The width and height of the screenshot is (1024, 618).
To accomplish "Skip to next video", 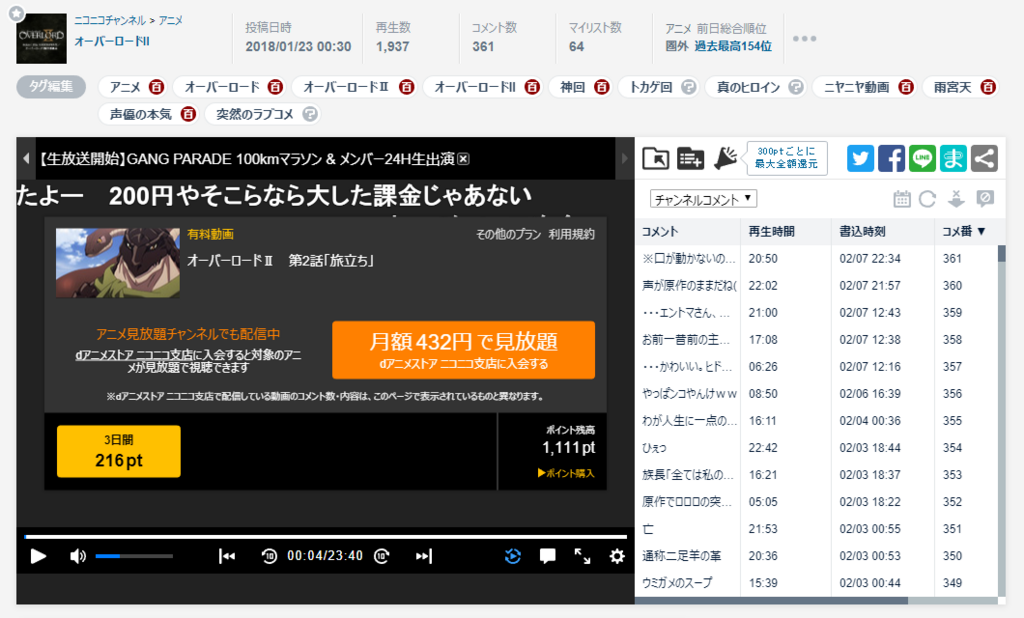I will (424, 556).
